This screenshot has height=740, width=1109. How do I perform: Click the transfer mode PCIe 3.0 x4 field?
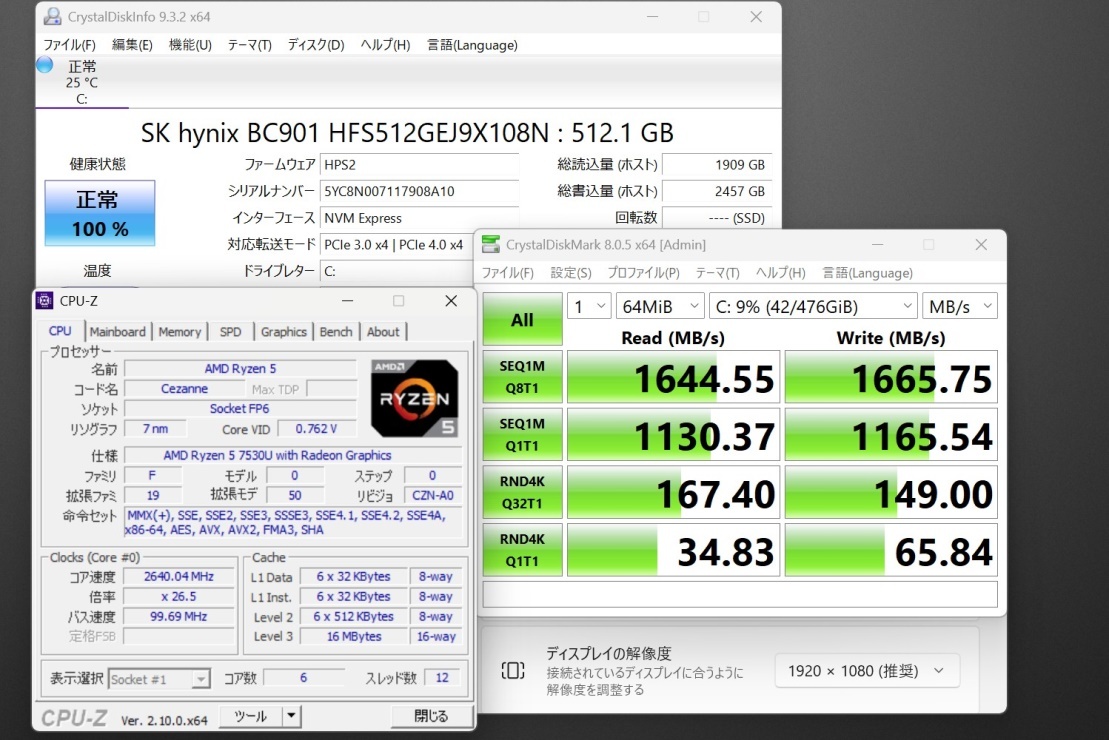(x=397, y=245)
